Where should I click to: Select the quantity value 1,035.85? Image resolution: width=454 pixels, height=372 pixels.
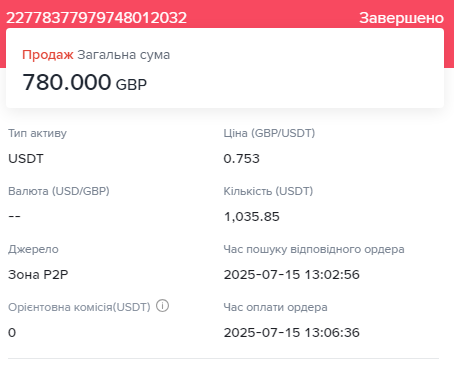[x=252, y=217]
